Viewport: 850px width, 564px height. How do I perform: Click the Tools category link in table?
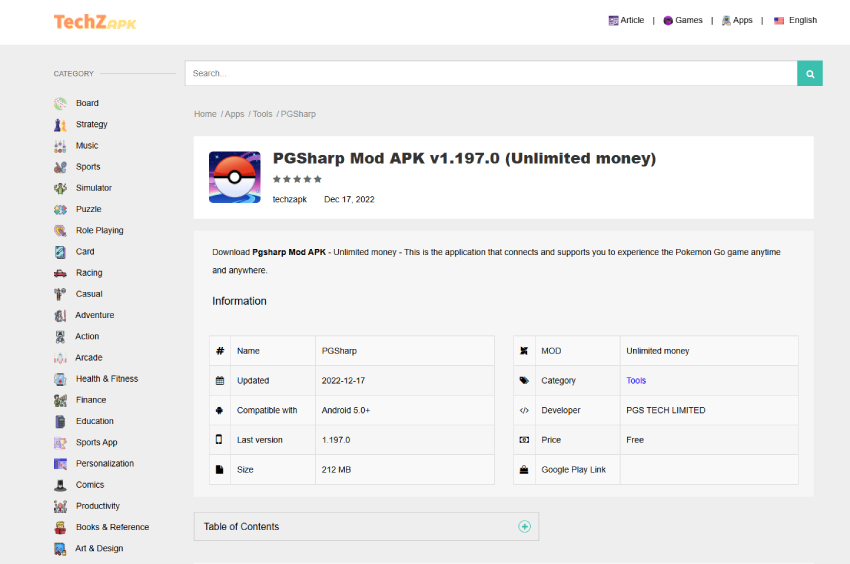636,381
